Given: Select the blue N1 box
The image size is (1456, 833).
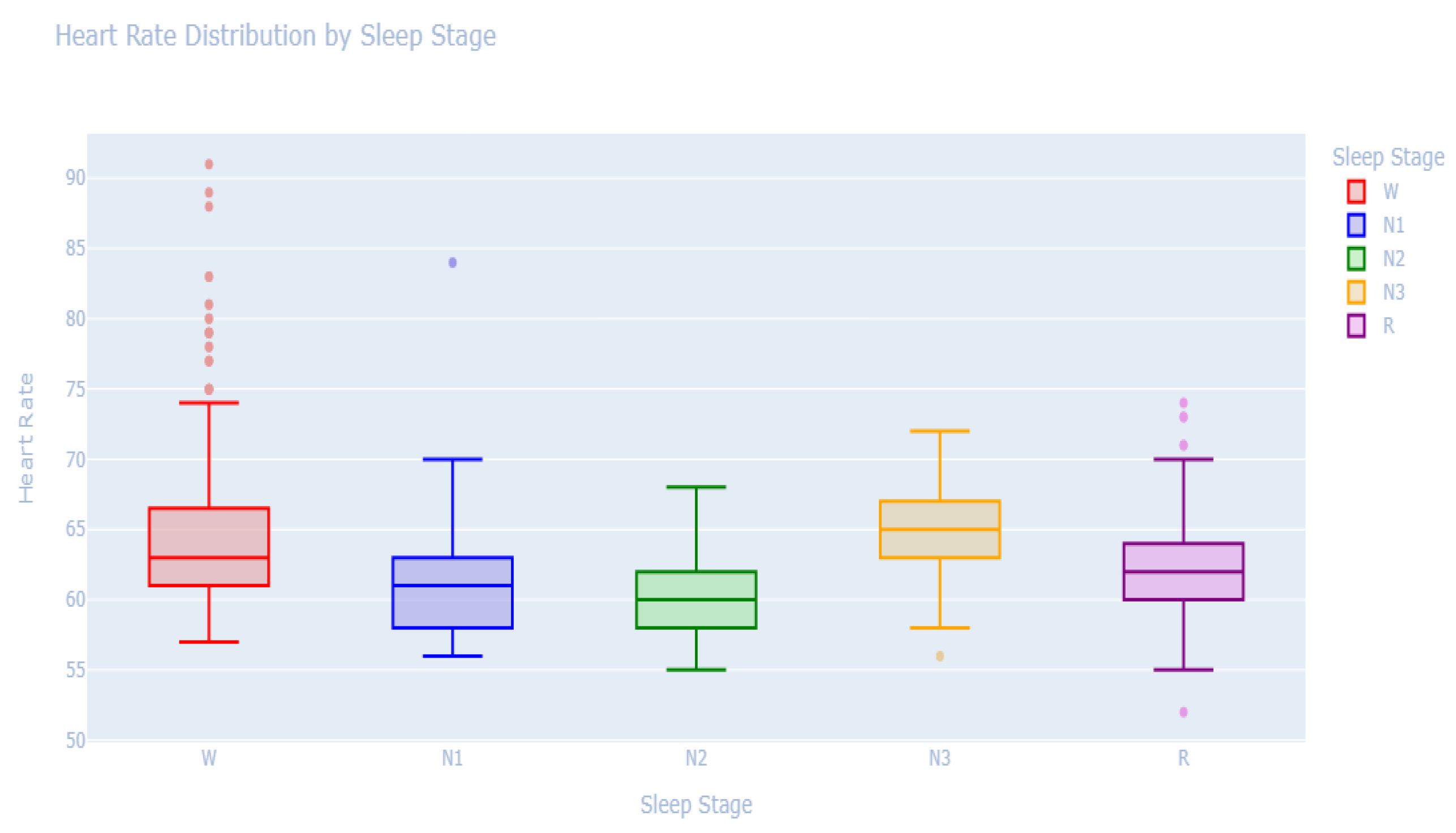Looking at the screenshot, I should [x=453, y=607].
